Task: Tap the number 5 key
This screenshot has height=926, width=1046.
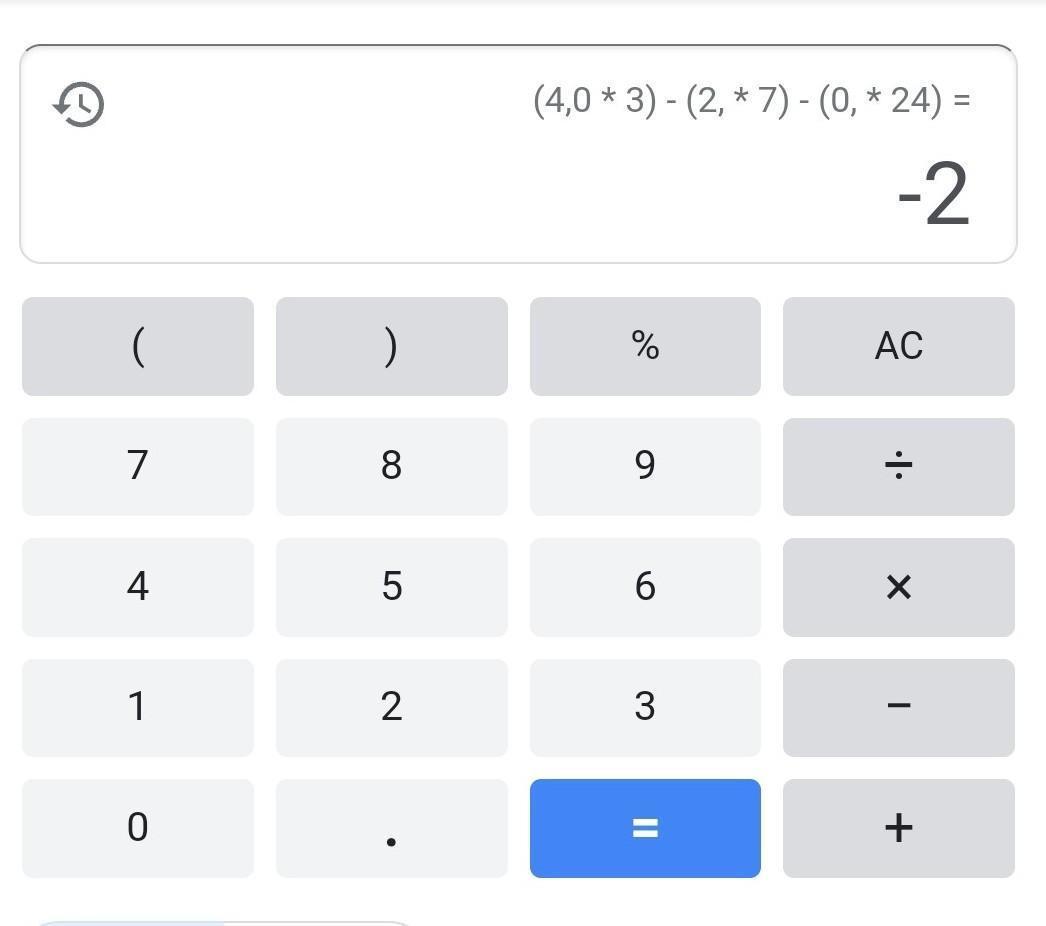Action: [x=391, y=587]
